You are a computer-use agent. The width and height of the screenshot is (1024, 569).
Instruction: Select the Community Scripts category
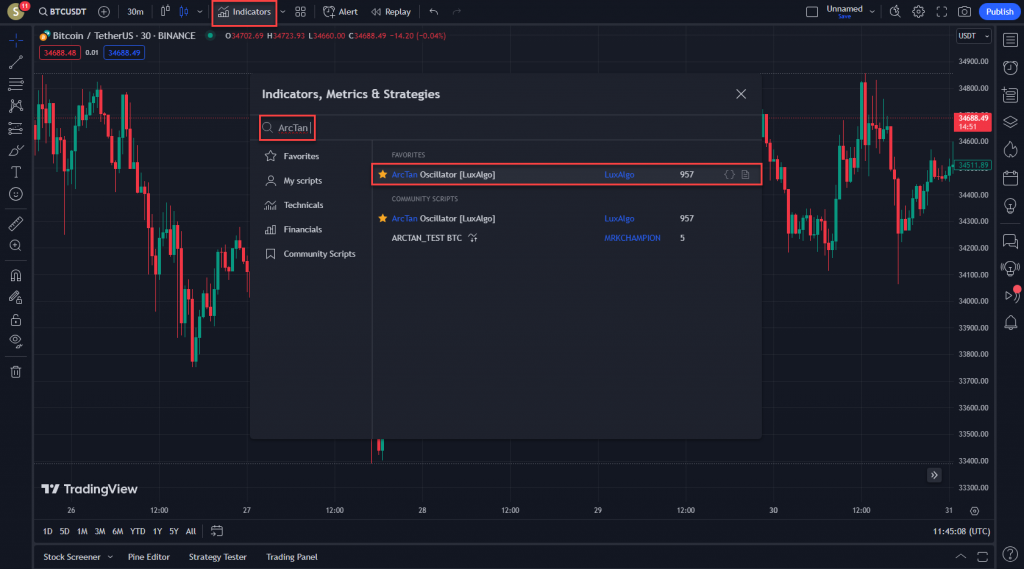tap(319, 253)
